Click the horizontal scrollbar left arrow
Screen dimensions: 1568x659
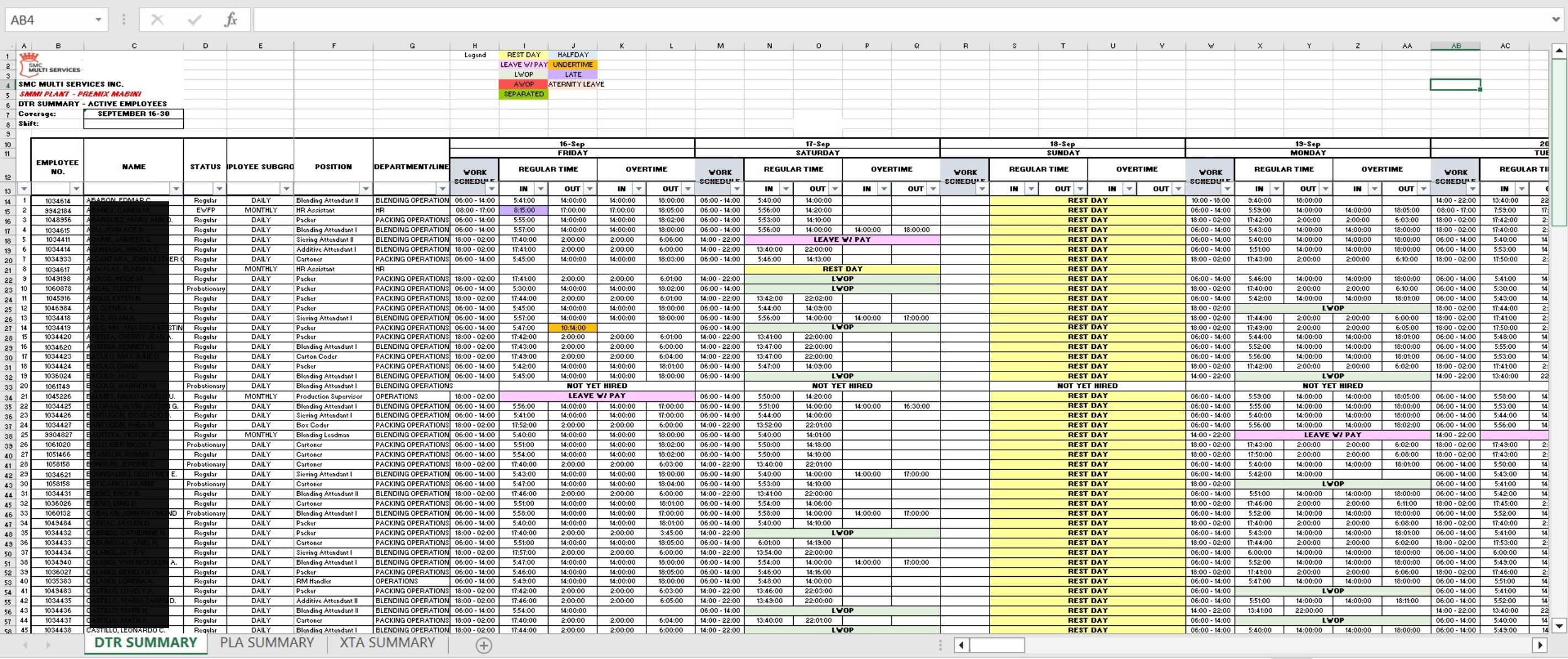tap(961, 645)
